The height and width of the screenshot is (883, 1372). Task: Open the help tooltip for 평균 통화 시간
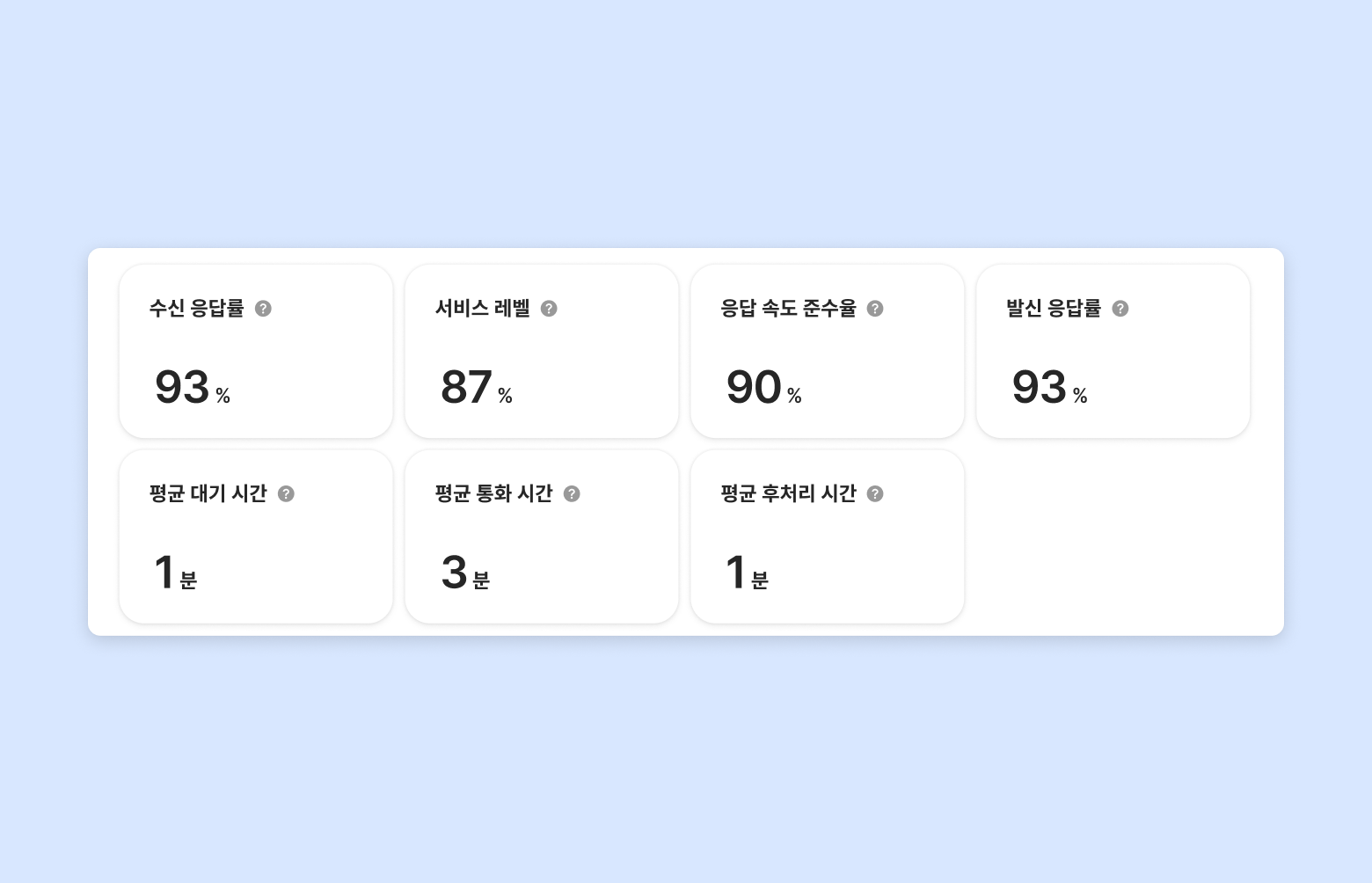572,494
